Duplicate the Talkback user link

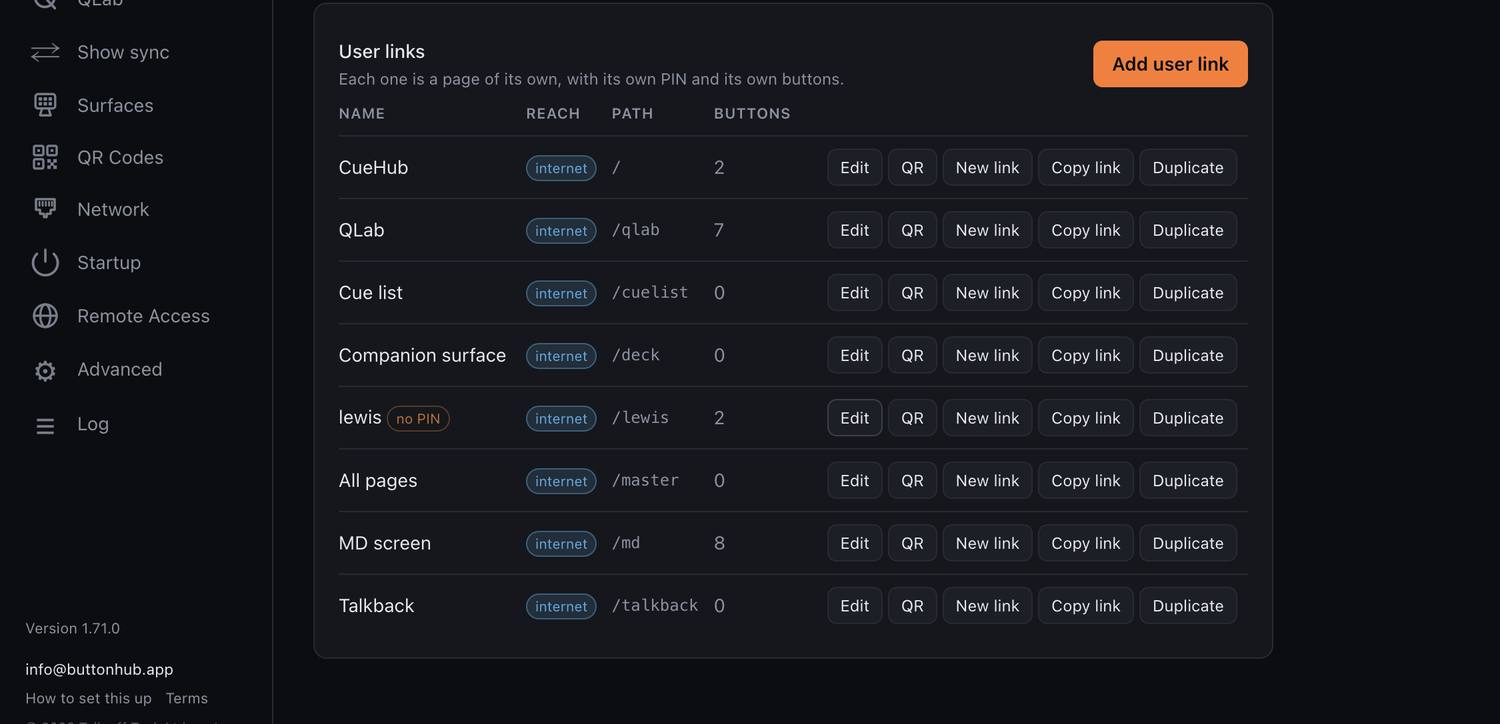coord(1188,605)
